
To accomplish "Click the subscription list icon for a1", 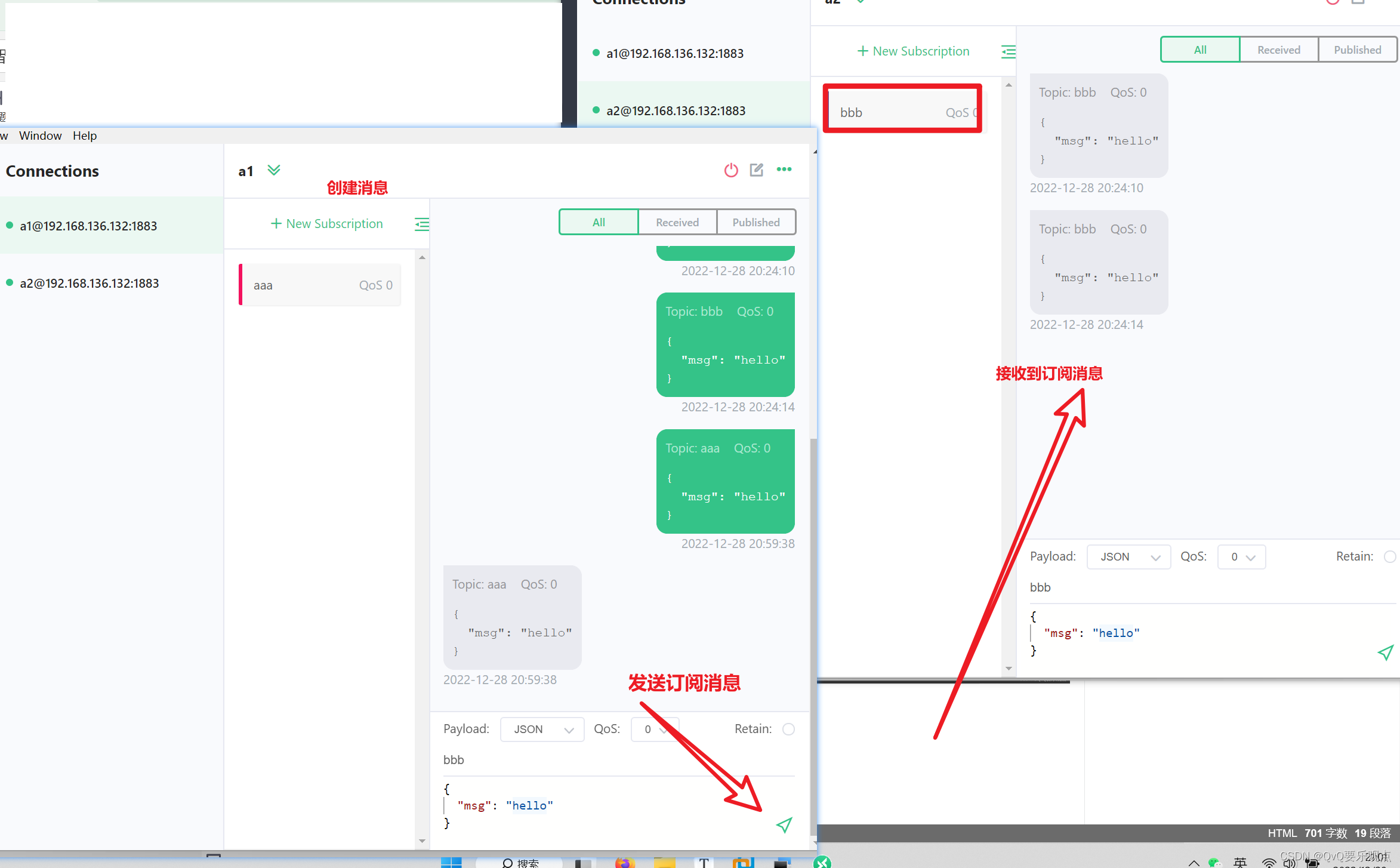I will [x=422, y=223].
